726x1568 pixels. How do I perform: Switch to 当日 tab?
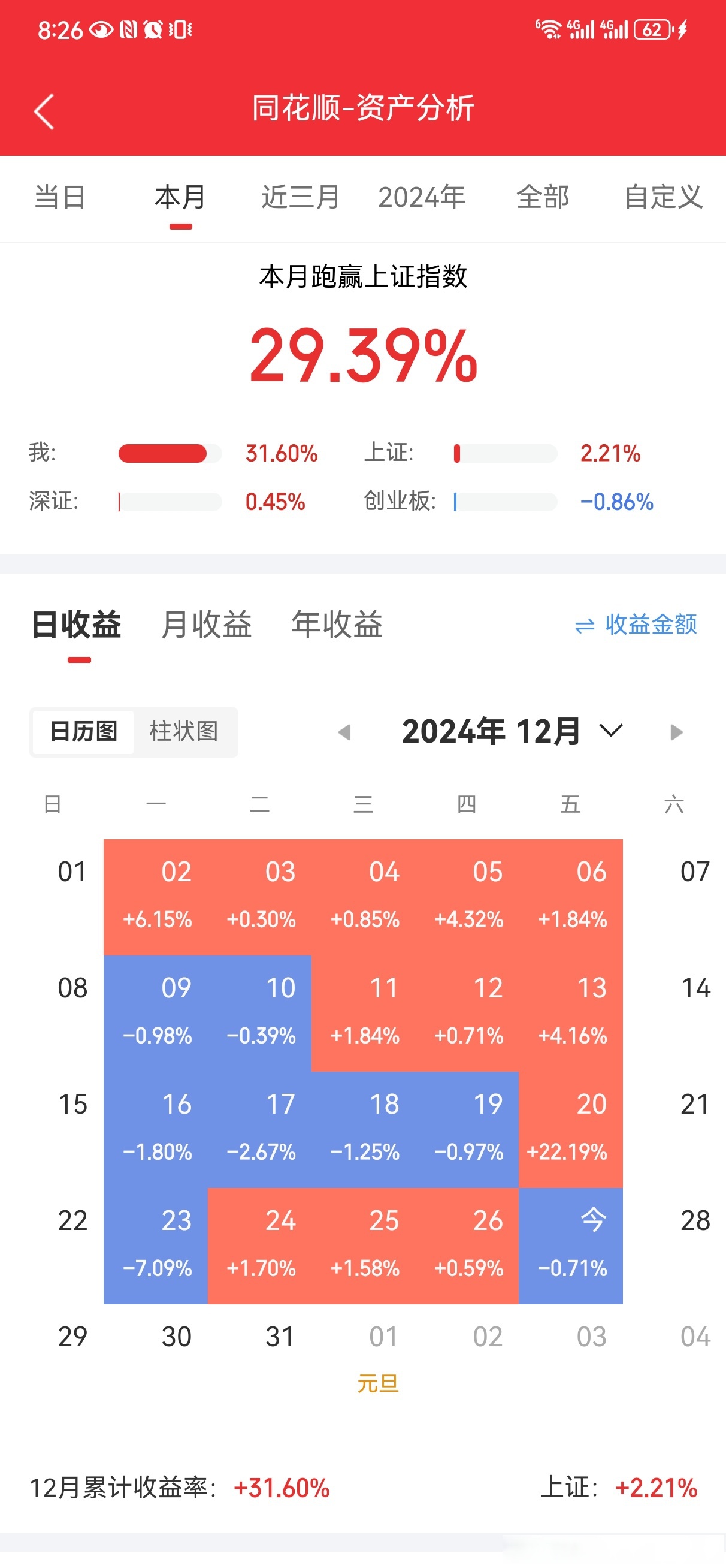pos(60,197)
